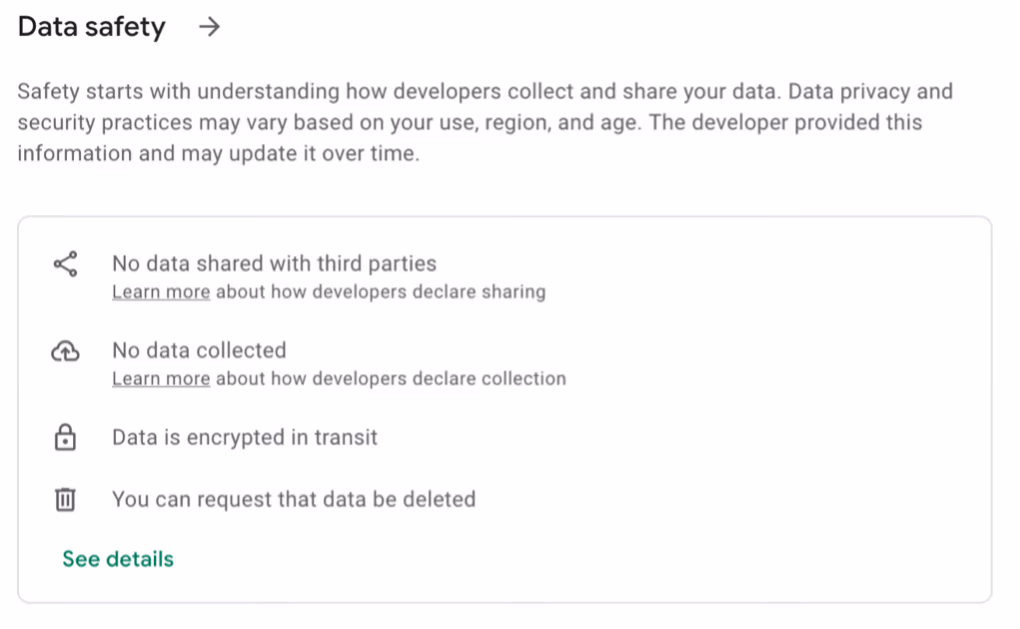Select the 'No data shared with third parties' row
Screen dimensions: 1020x629
(x=274, y=263)
